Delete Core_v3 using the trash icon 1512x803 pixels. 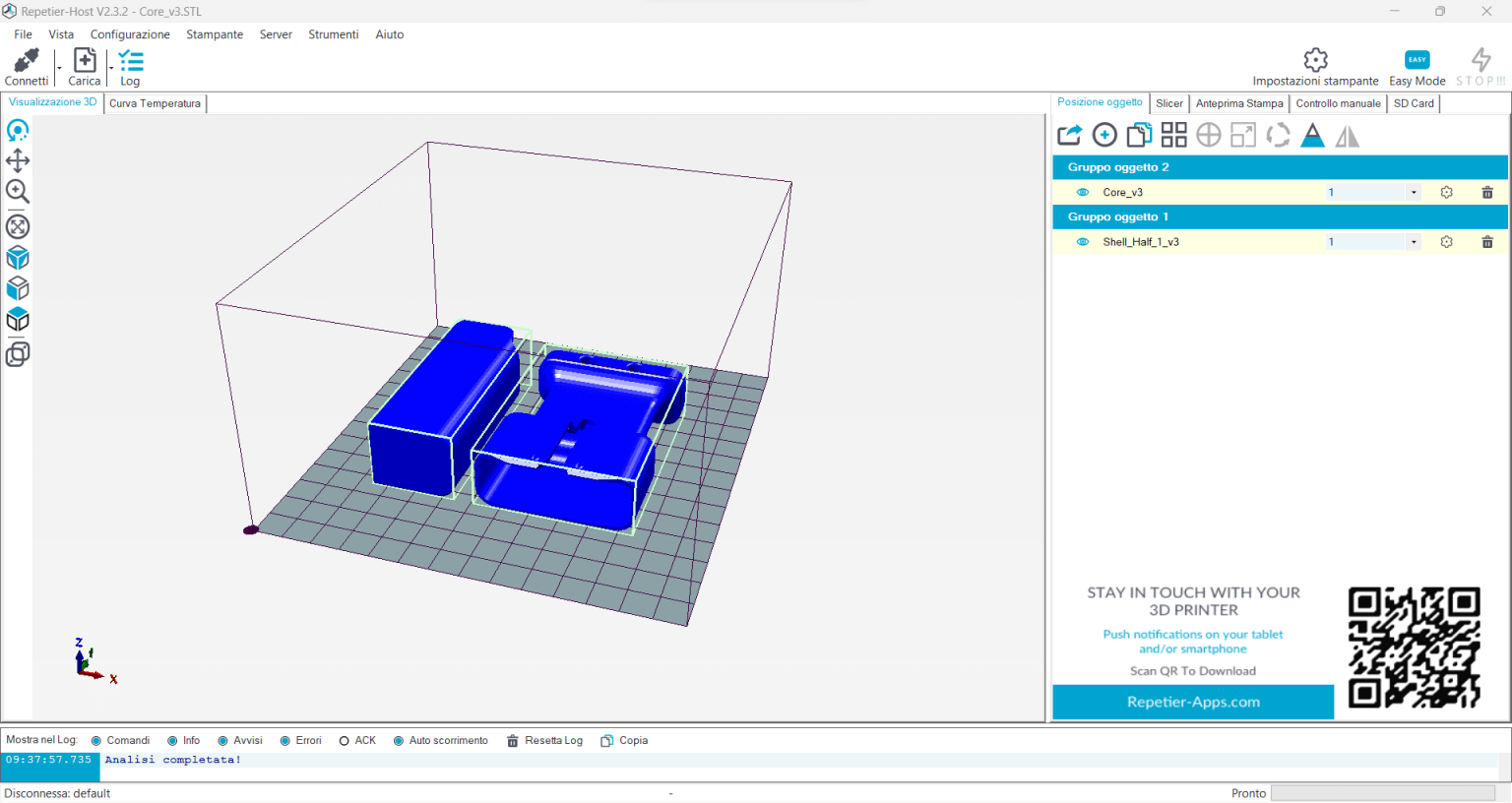click(x=1487, y=192)
